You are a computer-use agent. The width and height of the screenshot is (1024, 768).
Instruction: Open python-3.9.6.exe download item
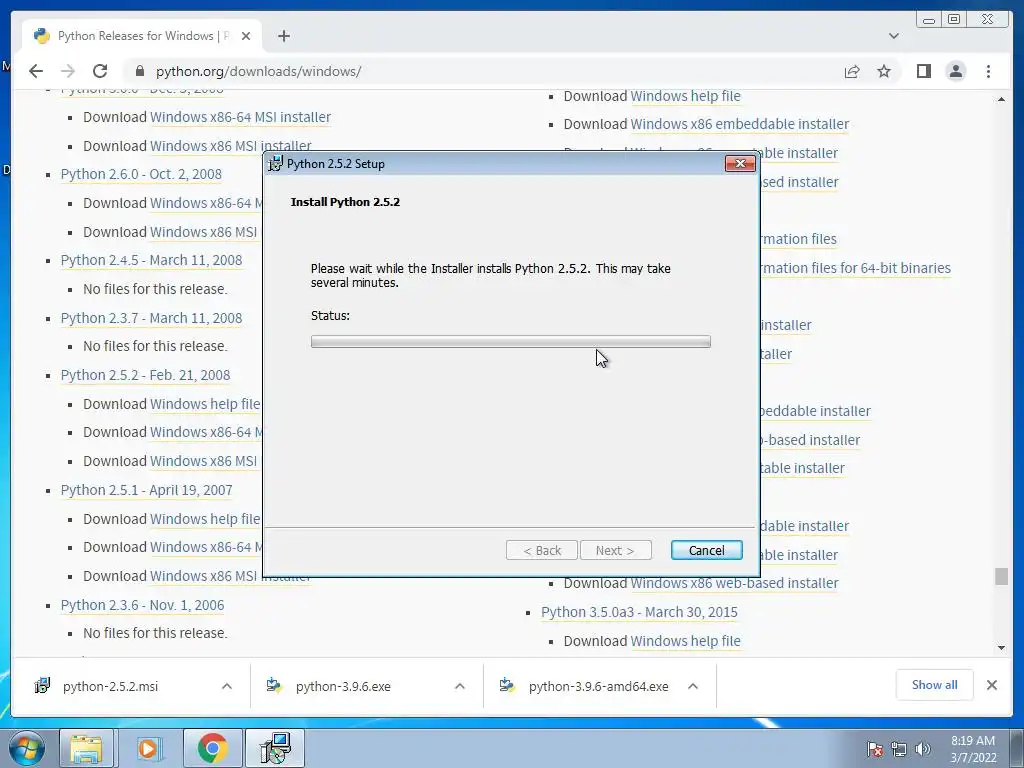click(x=343, y=686)
